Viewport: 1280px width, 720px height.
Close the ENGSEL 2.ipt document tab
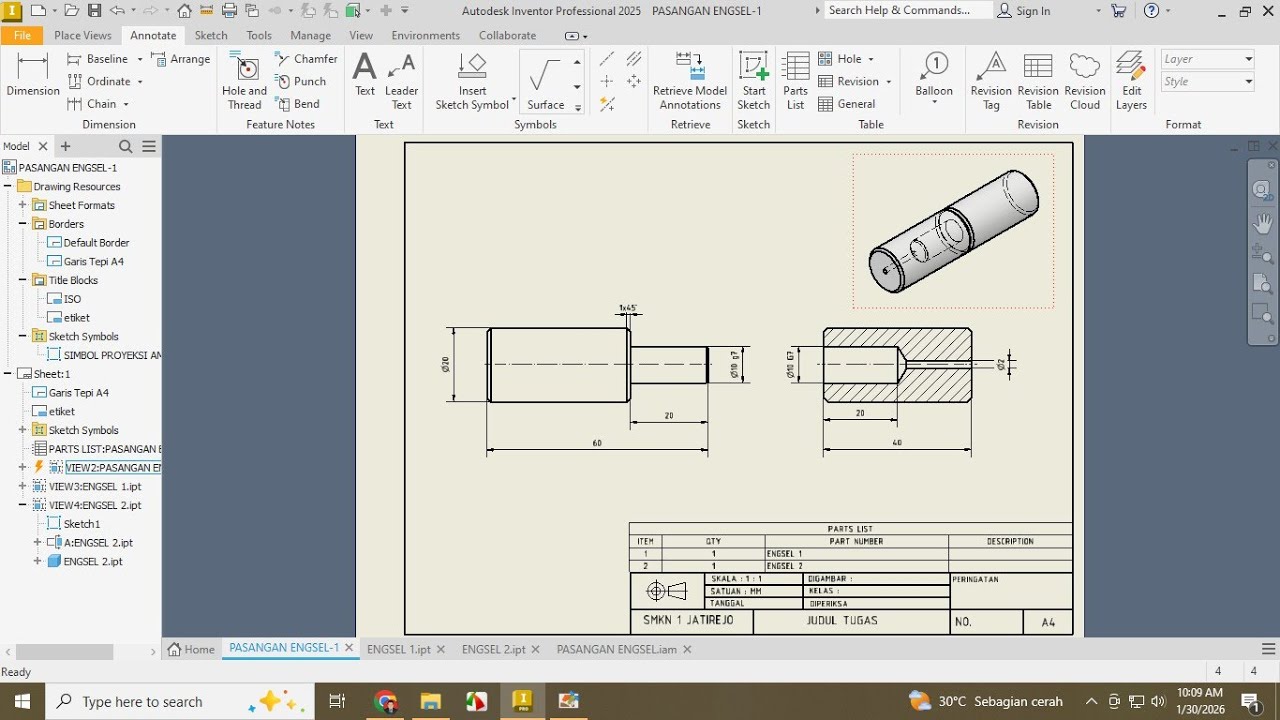[535, 649]
